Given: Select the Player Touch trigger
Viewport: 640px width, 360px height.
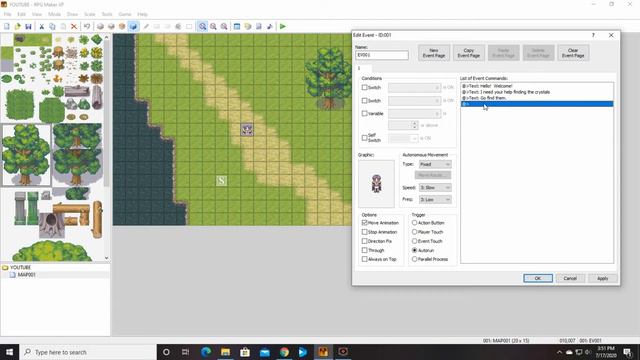Looking at the screenshot, I should point(414,232).
